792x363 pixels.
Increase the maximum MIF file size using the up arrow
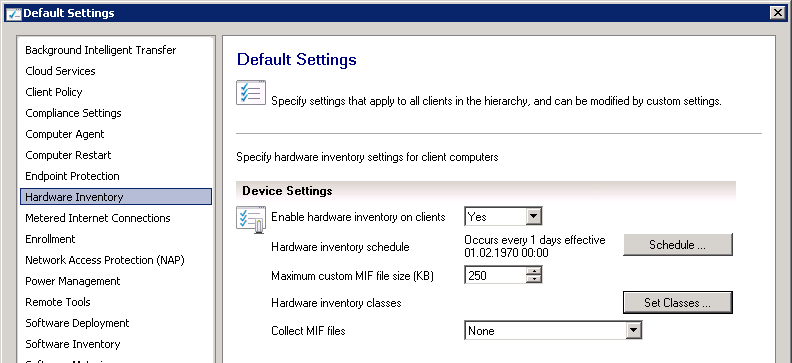pyautogui.click(x=533, y=272)
